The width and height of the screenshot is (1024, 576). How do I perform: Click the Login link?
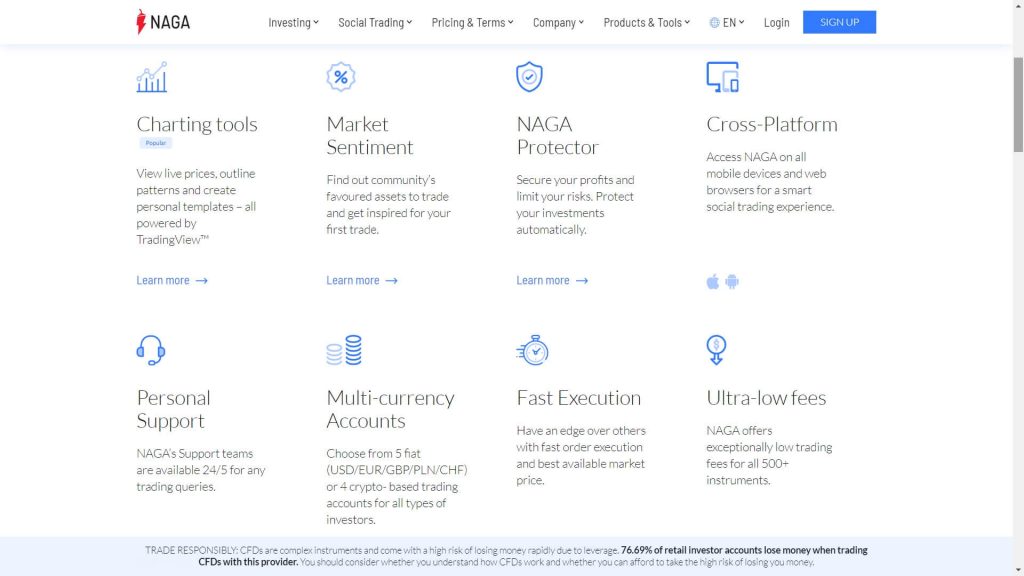click(776, 21)
